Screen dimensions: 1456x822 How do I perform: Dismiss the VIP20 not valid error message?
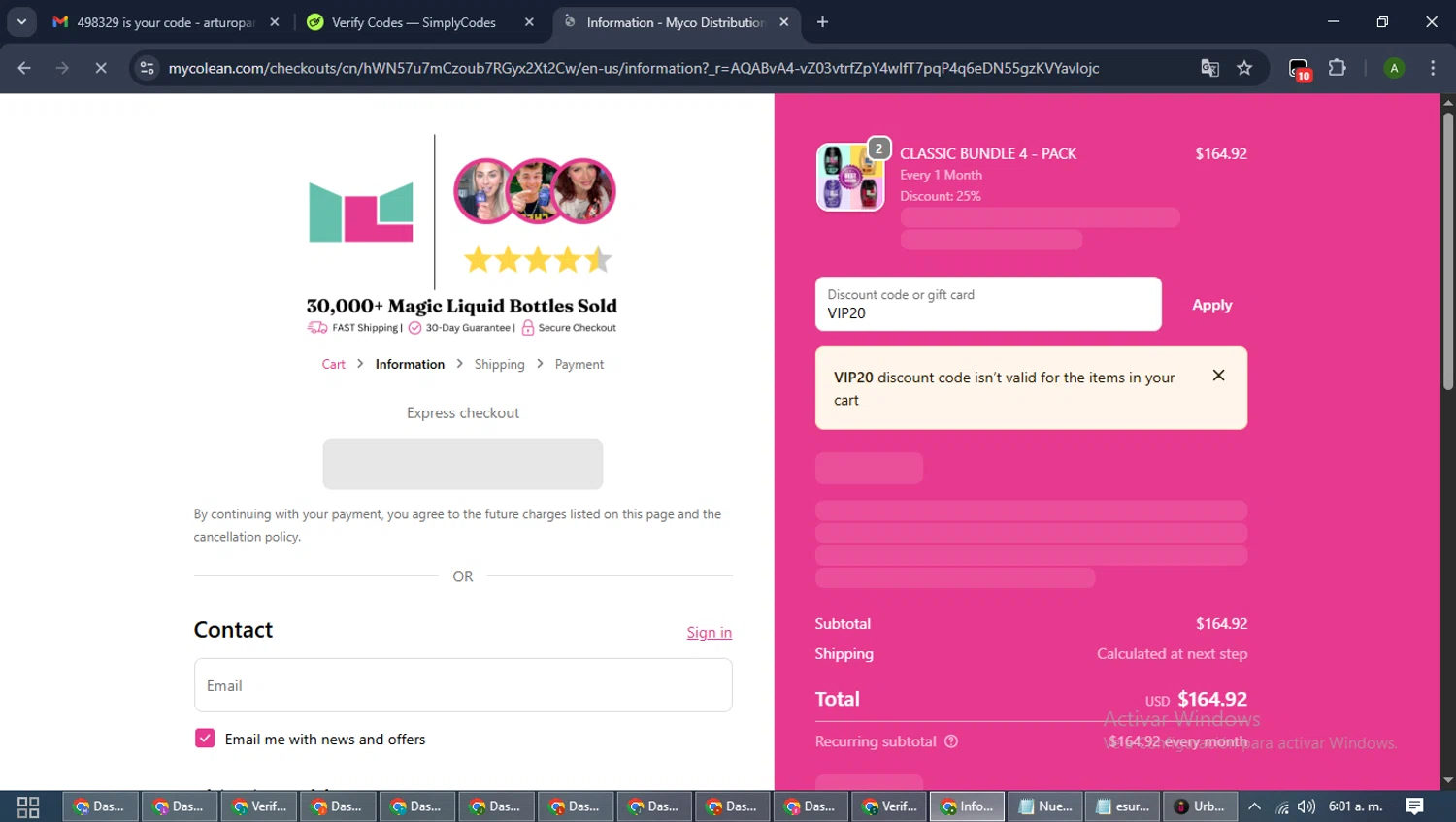[x=1218, y=376]
